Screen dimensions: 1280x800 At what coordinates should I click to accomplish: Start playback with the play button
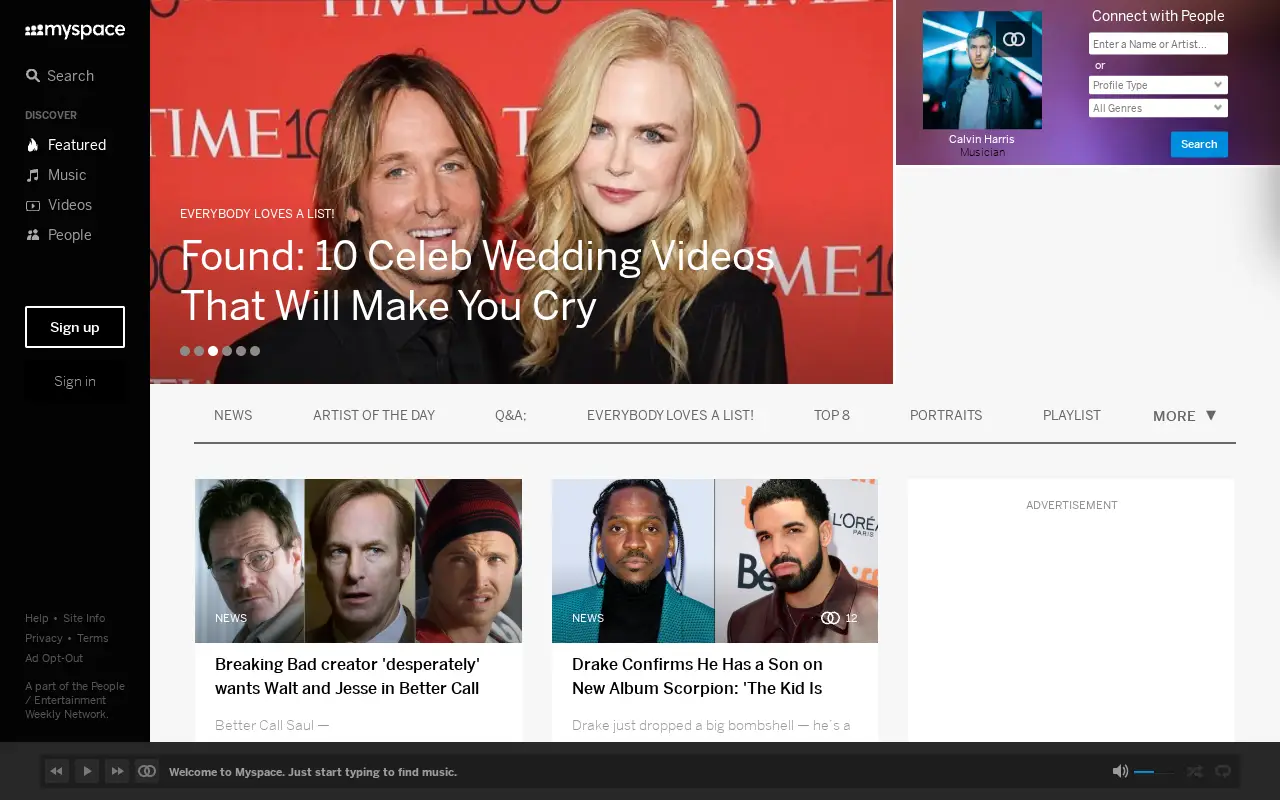tap(87, 771)
